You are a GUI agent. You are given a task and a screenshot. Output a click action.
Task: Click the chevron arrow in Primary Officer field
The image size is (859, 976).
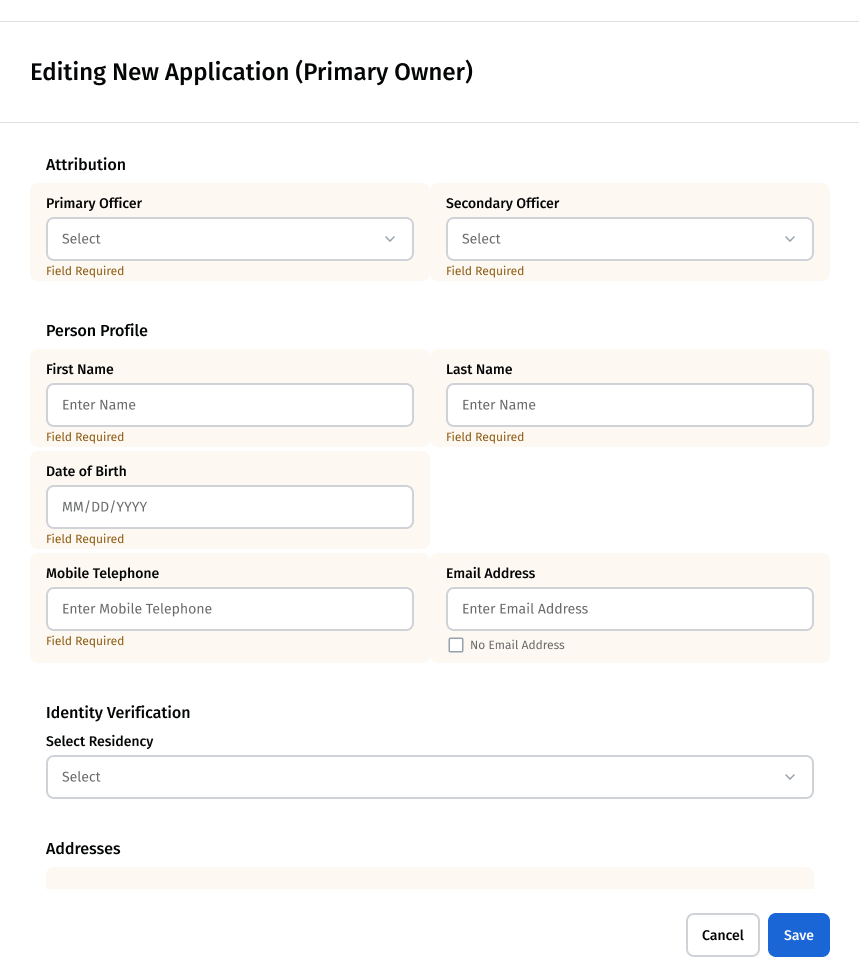pyautogui.click(x=390, y=239)
